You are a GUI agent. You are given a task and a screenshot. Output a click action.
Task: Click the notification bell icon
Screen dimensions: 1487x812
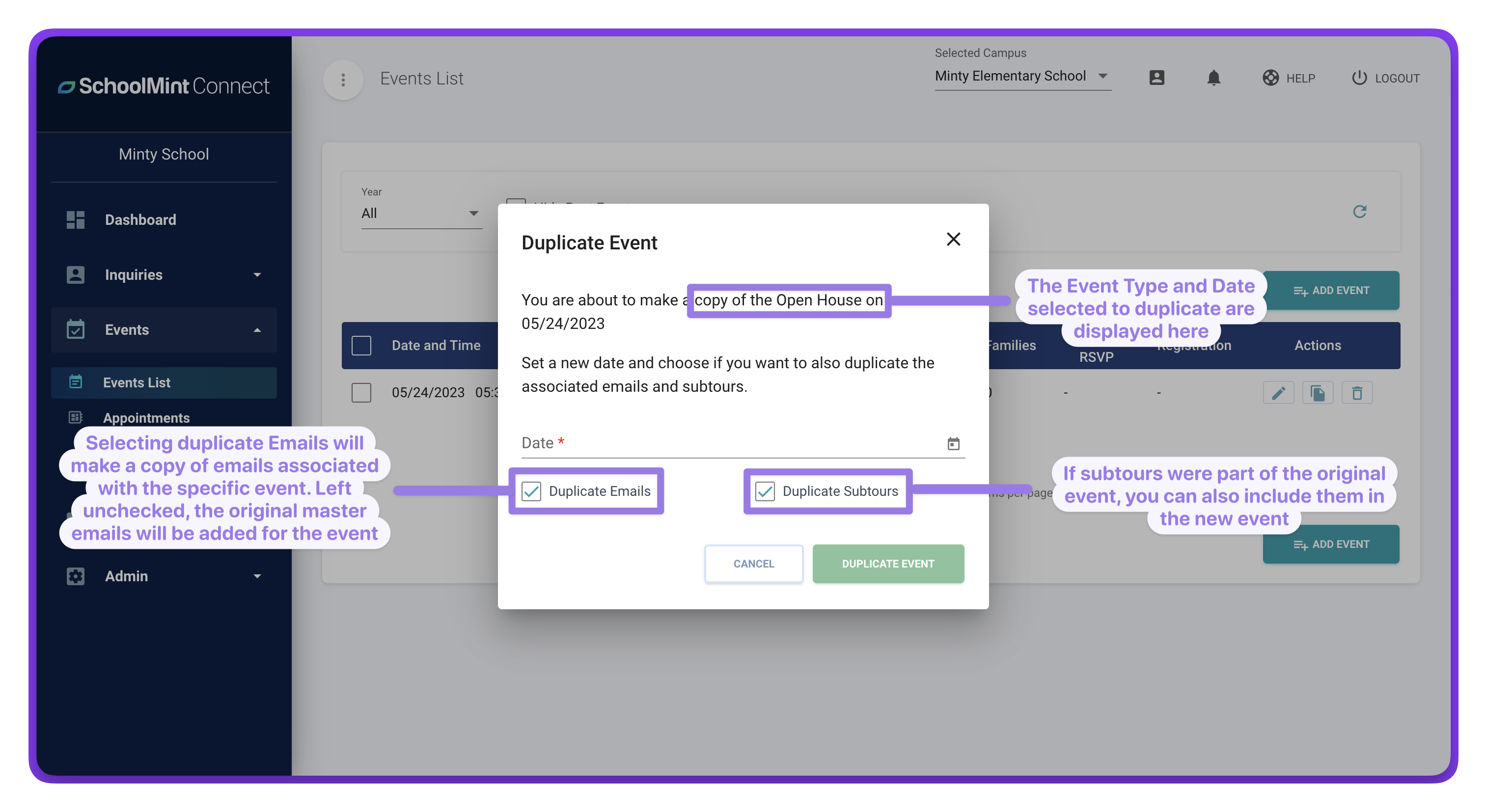1213,78
